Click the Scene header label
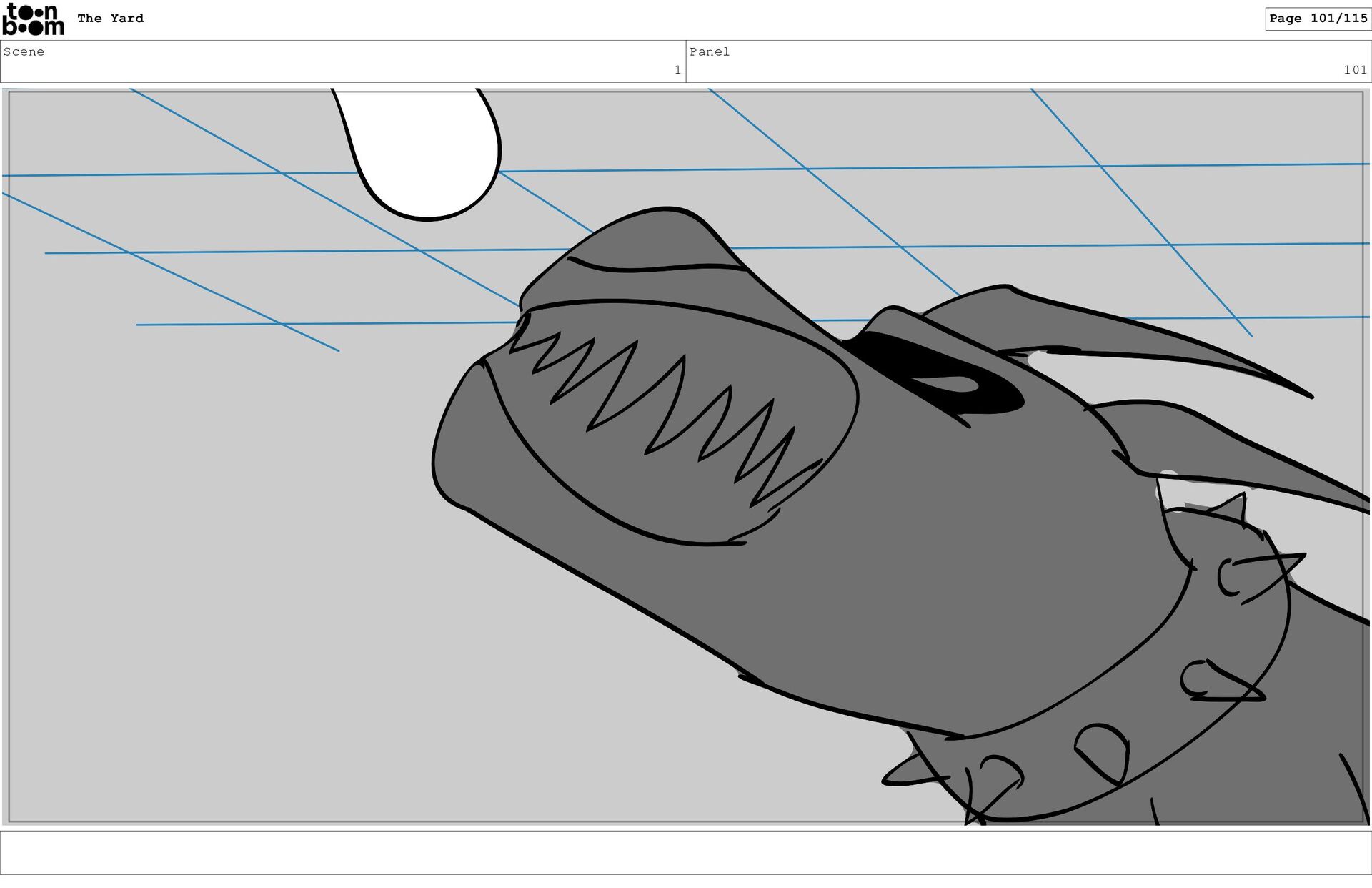 point(24,51)
